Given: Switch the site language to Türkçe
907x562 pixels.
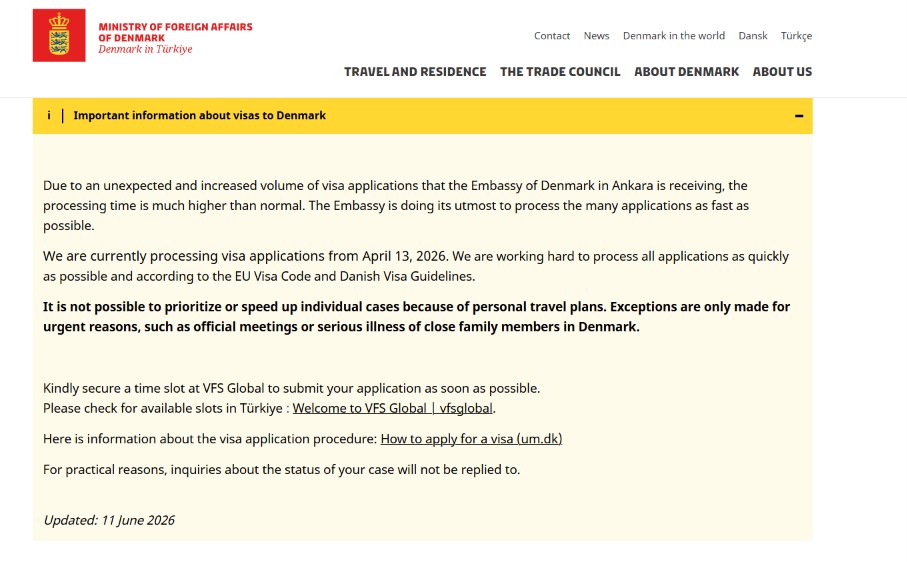Looking at the screenshot, I should click(797, 36).
